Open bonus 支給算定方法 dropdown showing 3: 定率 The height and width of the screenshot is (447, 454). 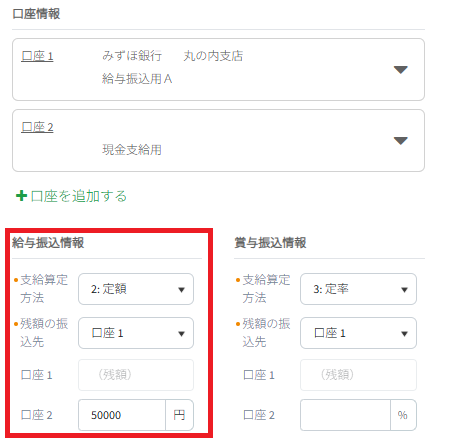pos(358,289)
